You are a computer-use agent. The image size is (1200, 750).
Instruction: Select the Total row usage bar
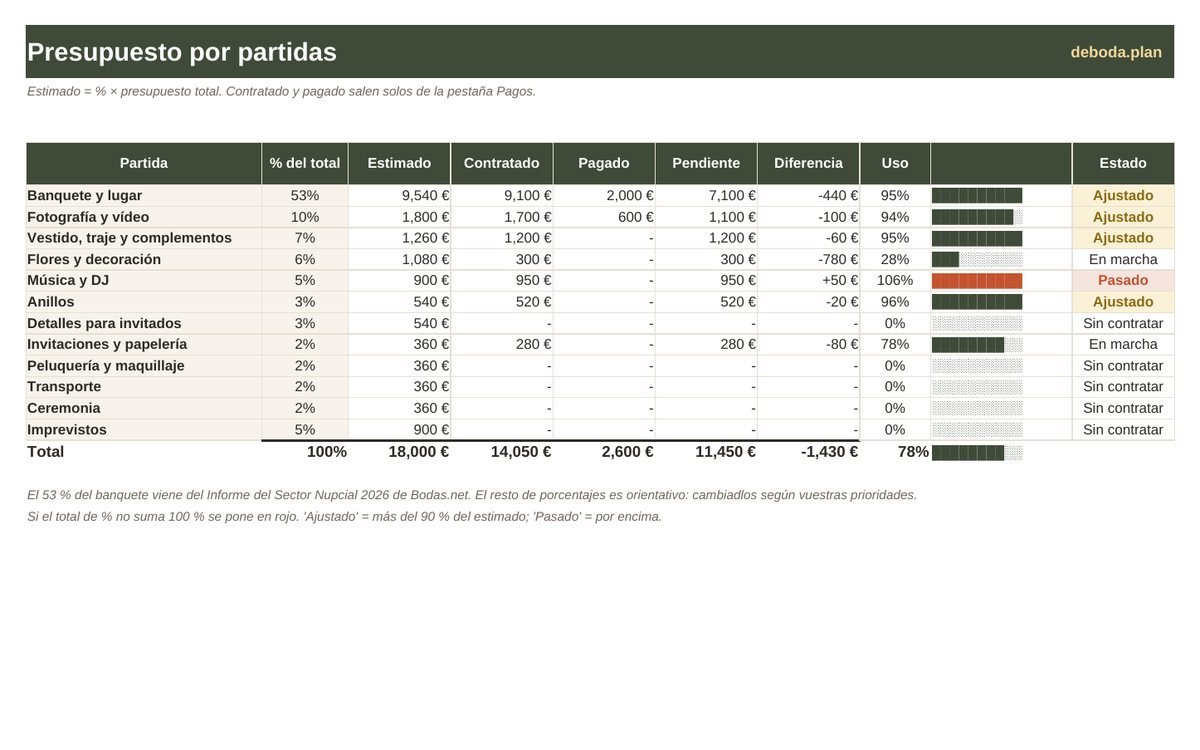(977, 452)
